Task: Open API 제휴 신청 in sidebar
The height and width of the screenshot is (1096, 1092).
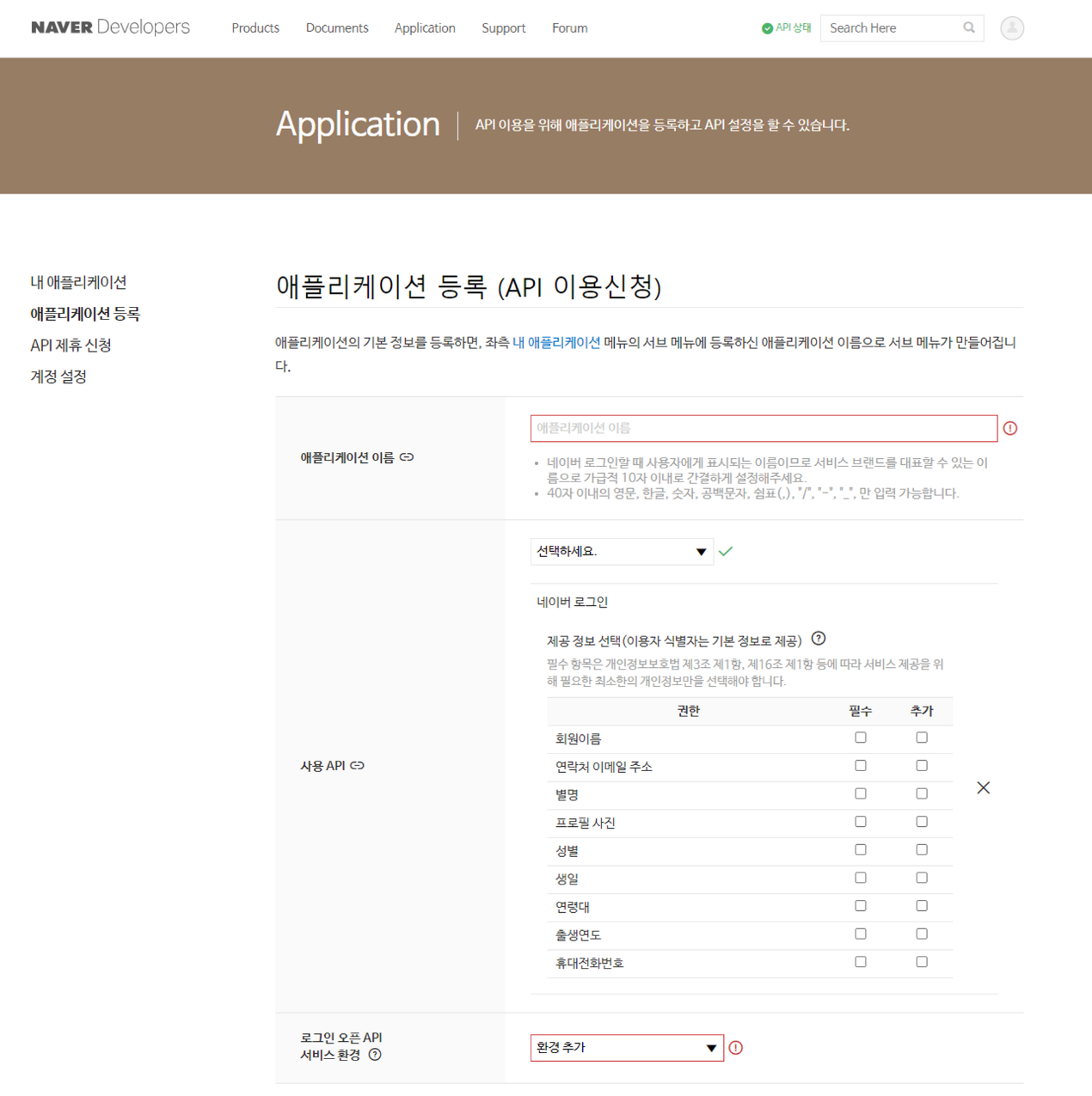Action: click(71, 345)
